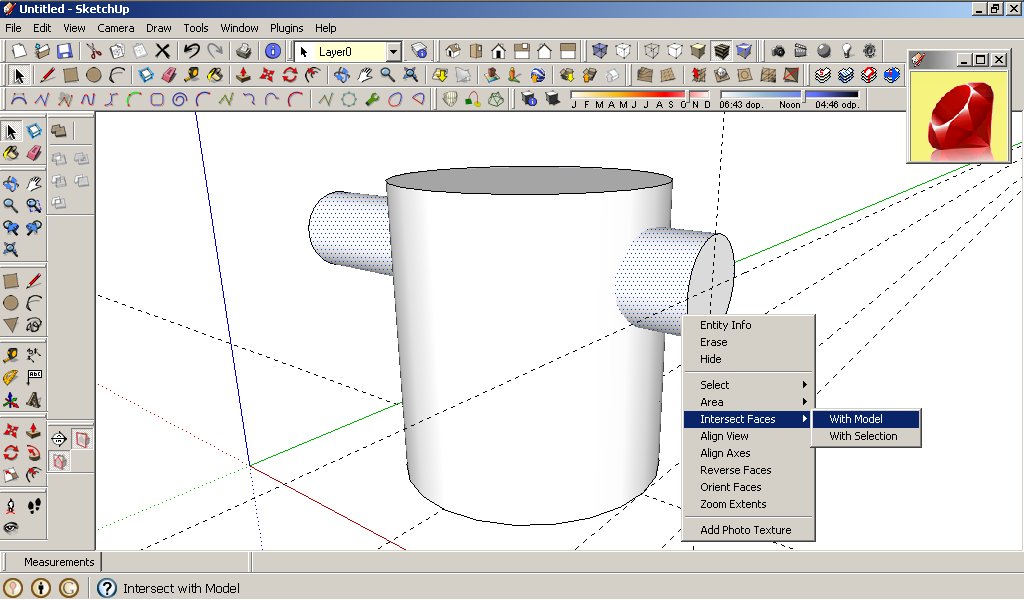The height and width of the screenshot is (600, 1024).
Task: Click the Undo arrow
Action: coord(192,51)
